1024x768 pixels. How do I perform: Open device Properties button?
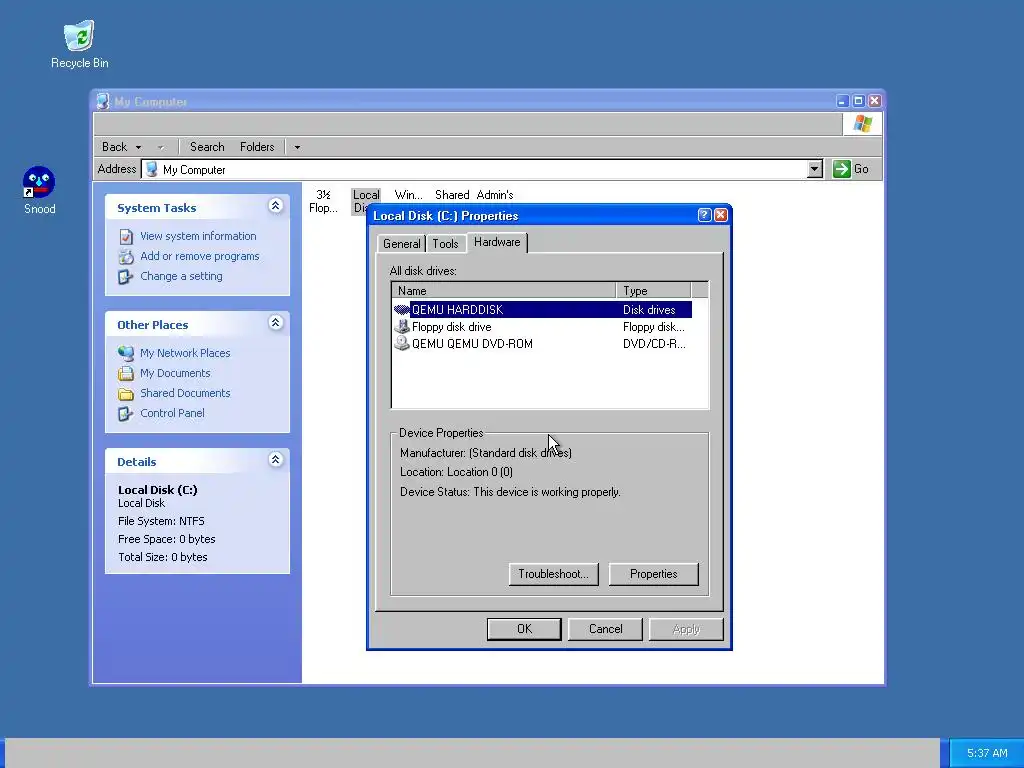(653, 574)
